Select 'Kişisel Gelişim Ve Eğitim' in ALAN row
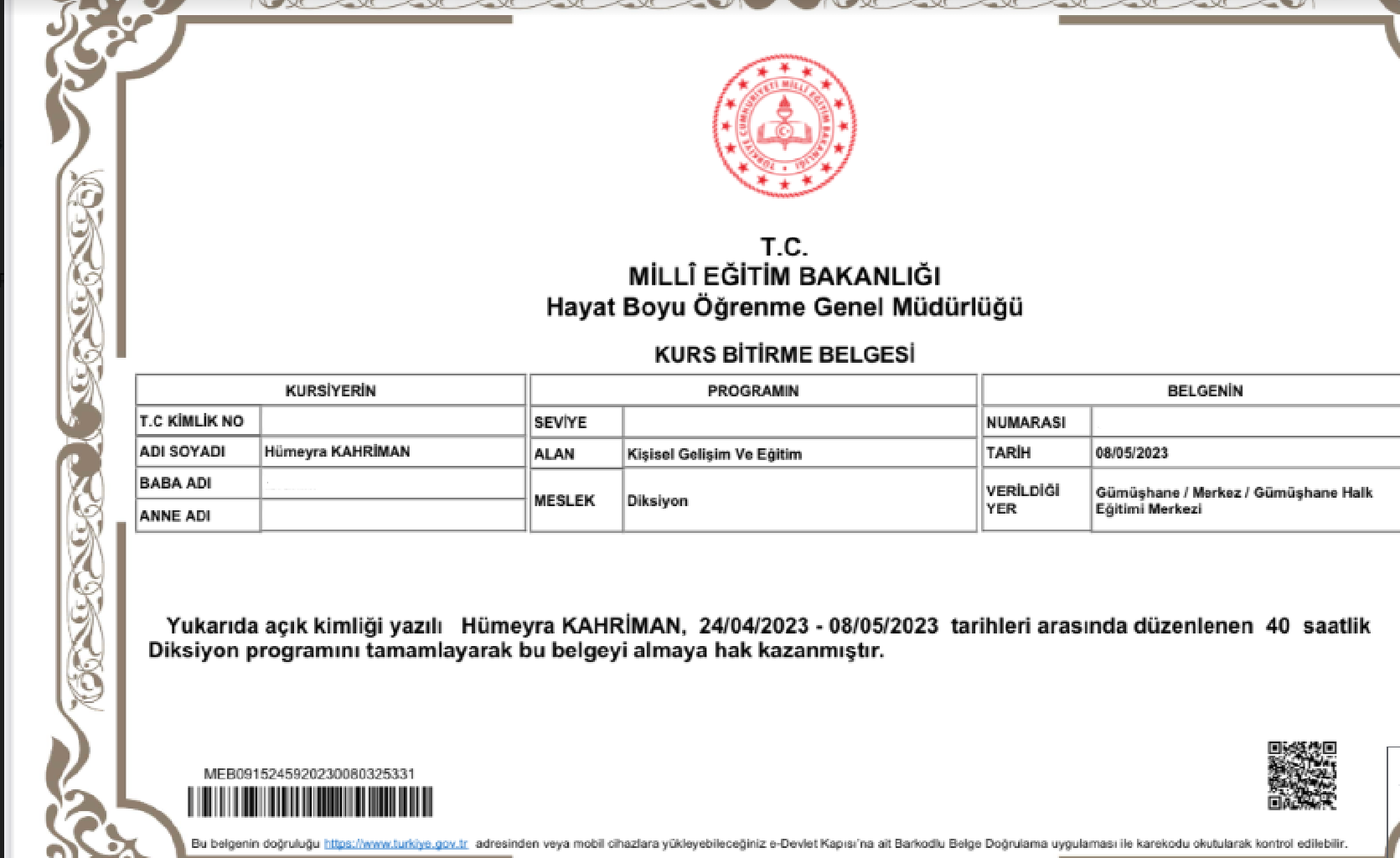Screen dimensions: 1400x858 tap(714, 454)
